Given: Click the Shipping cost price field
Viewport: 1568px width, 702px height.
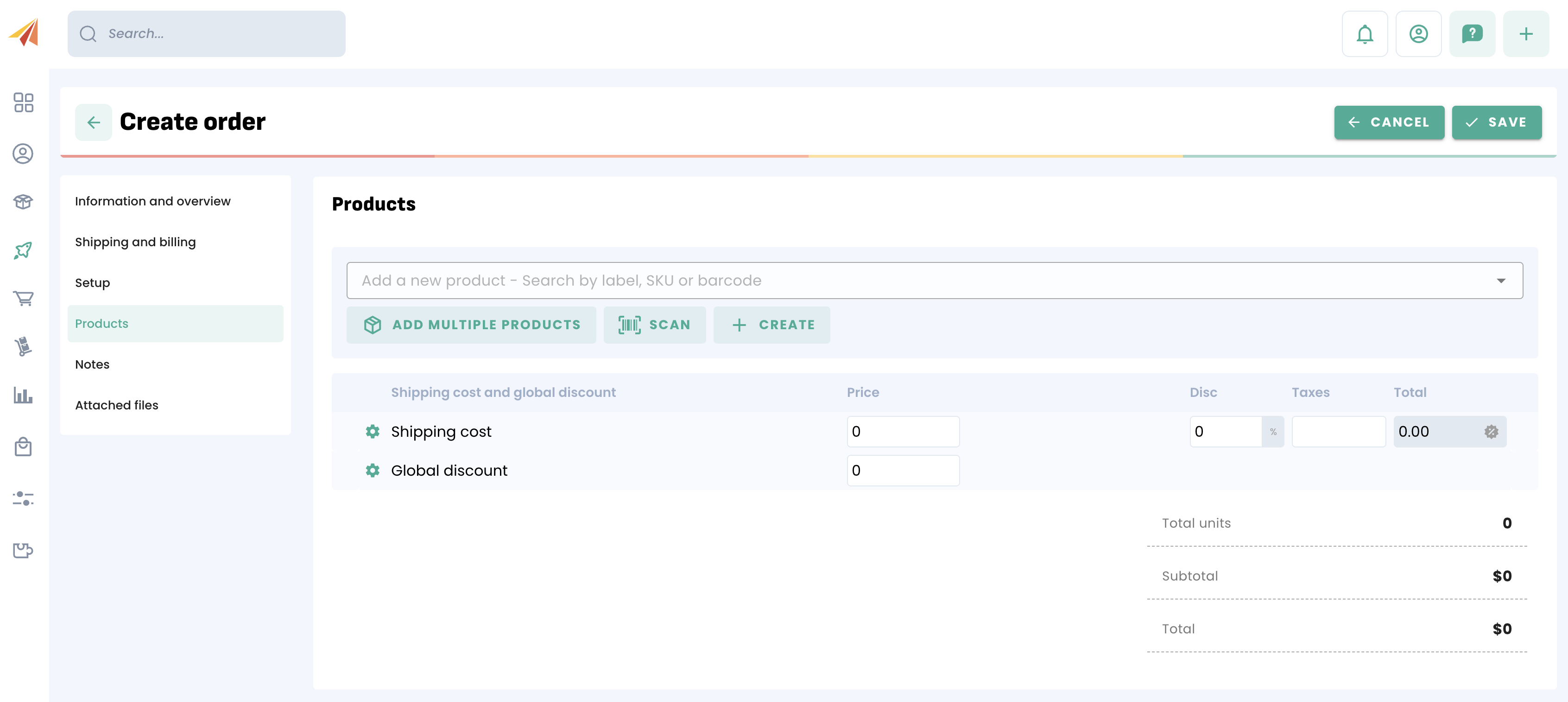Looking at the screenshot, I should 903,432.
